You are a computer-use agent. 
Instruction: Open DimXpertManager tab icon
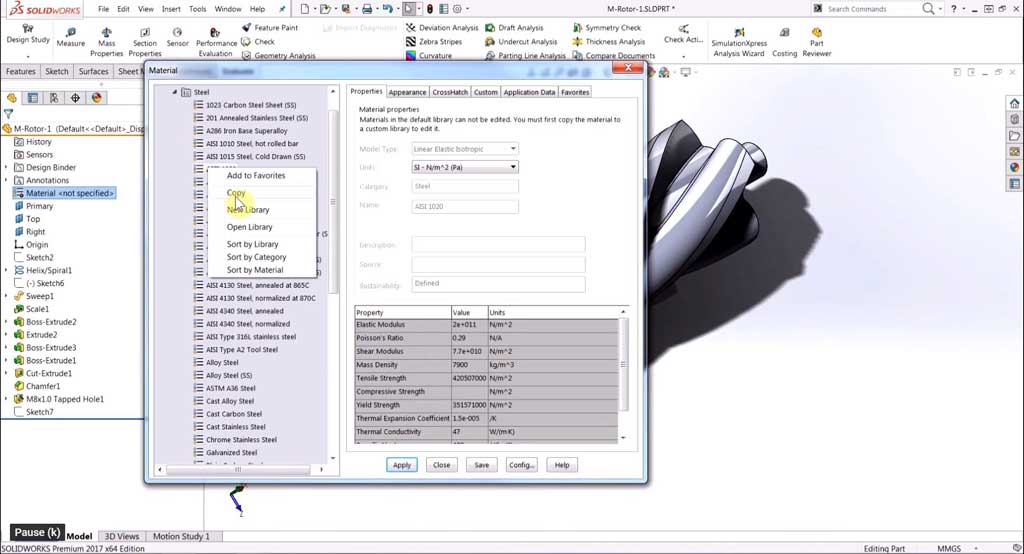pyautogui.click(x=75, y=98)
